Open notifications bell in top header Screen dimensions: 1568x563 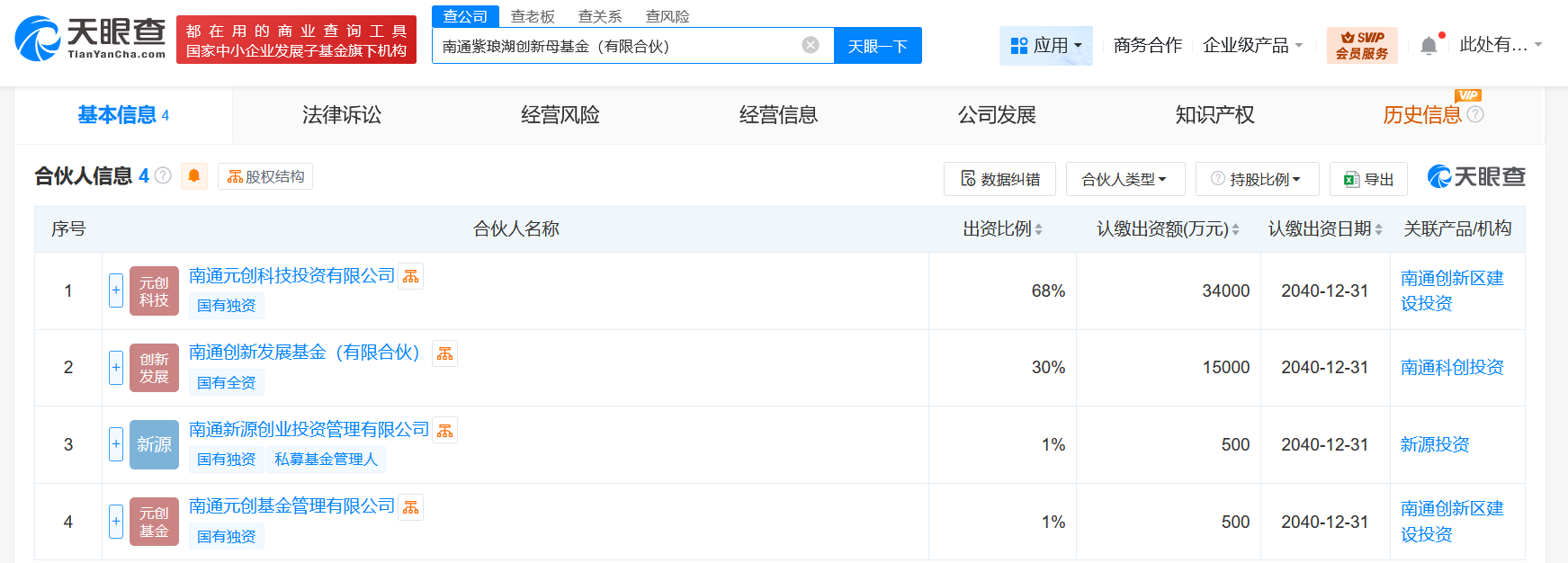coord(1429,45)
